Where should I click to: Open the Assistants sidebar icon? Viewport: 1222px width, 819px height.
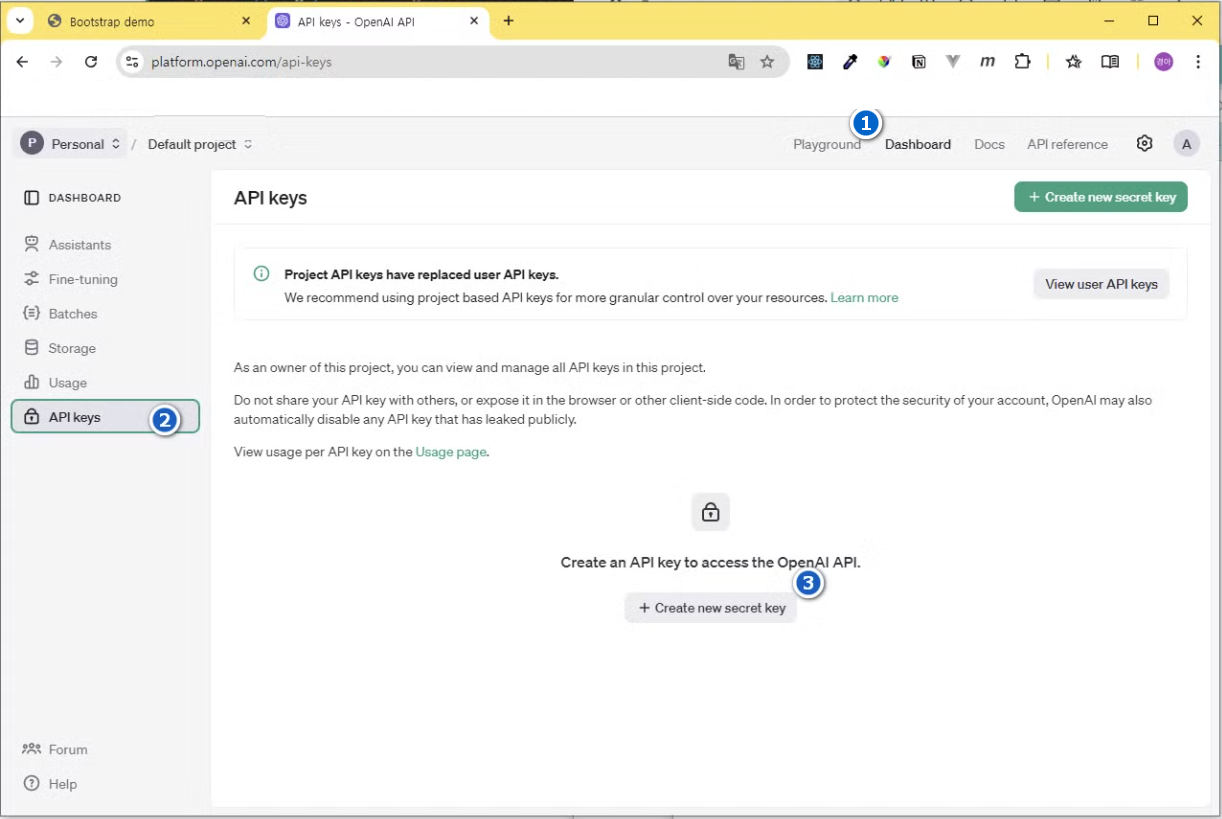click(x=31, y=244)
